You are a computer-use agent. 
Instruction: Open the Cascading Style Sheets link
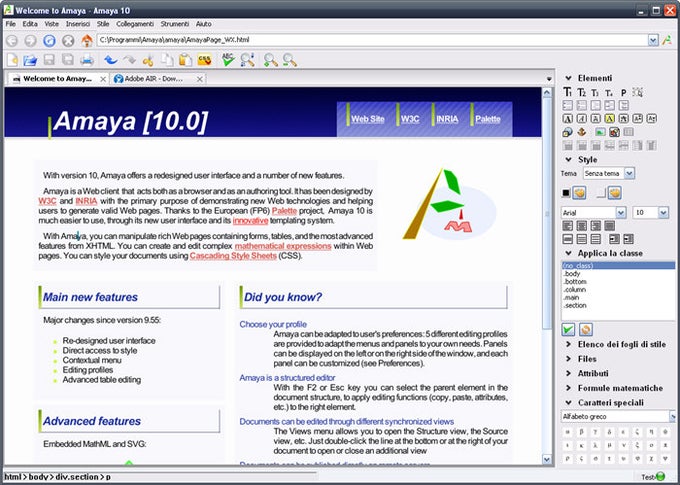click(233, 256)
